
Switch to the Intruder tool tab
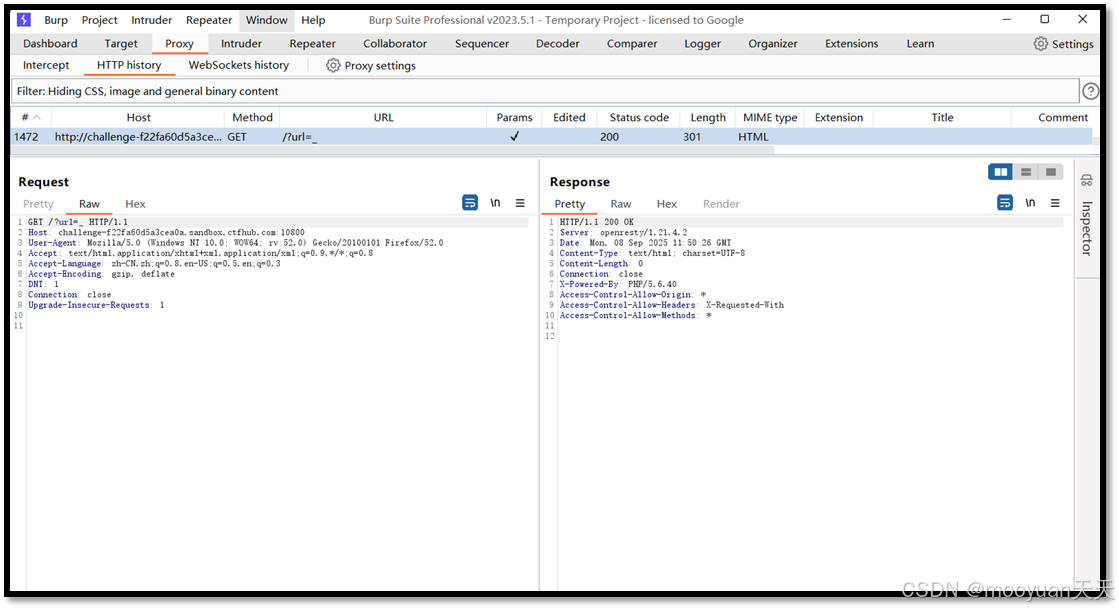[x=241, y=44]
